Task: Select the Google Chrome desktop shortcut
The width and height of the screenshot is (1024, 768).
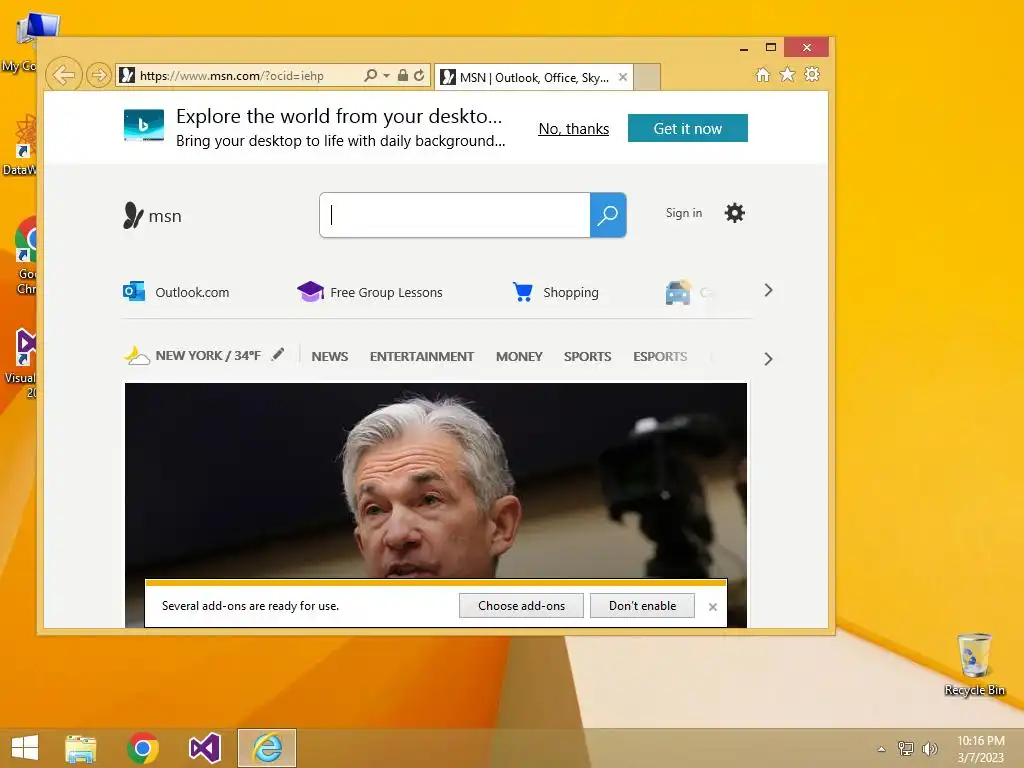Action: 26,255
